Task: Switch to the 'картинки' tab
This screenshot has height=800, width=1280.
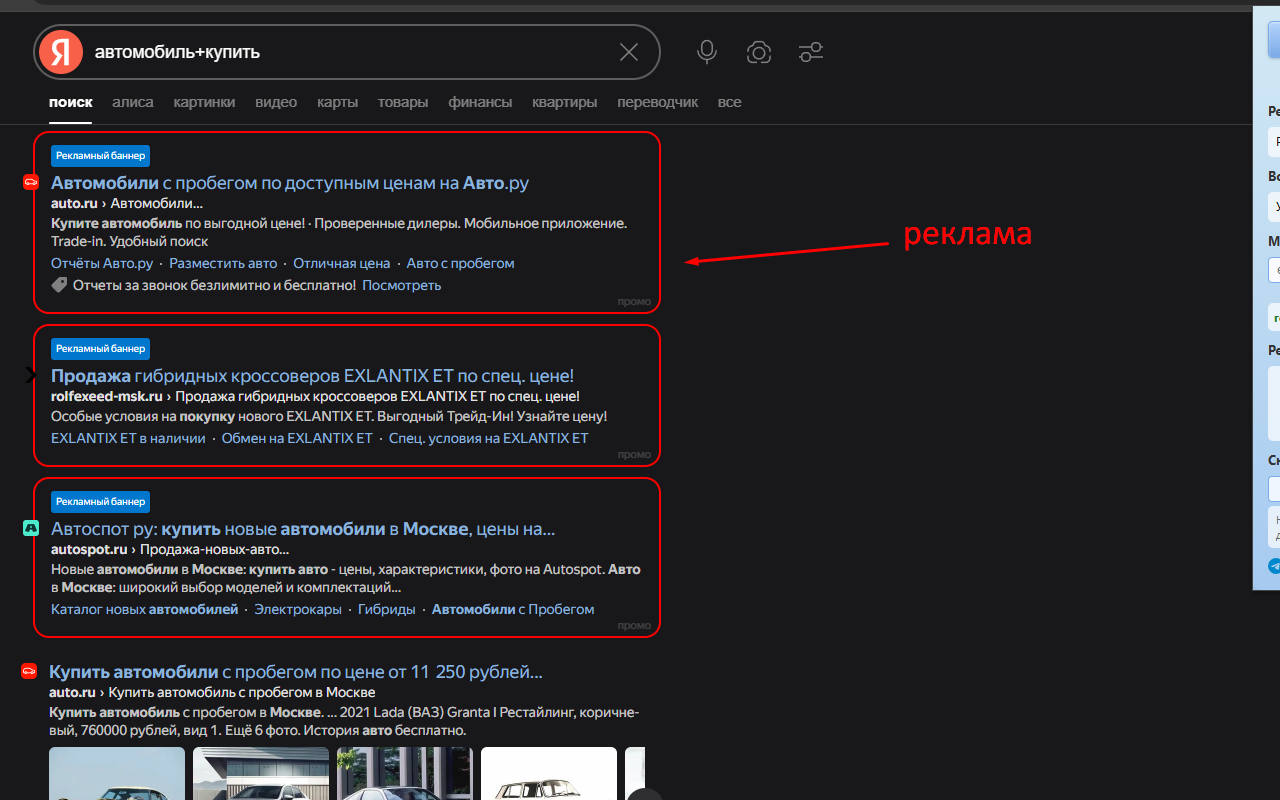Action: tap(204, 102)
